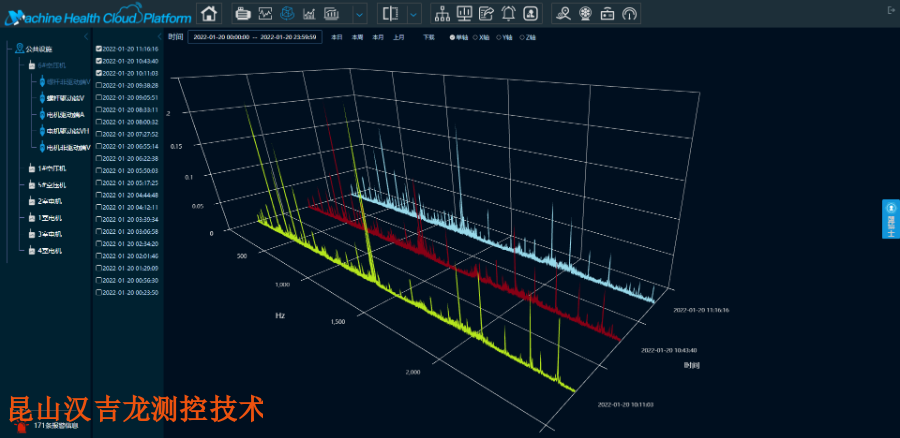Click the 下载 download link
This screenshot has width=900, height=438.
[429, 37]
